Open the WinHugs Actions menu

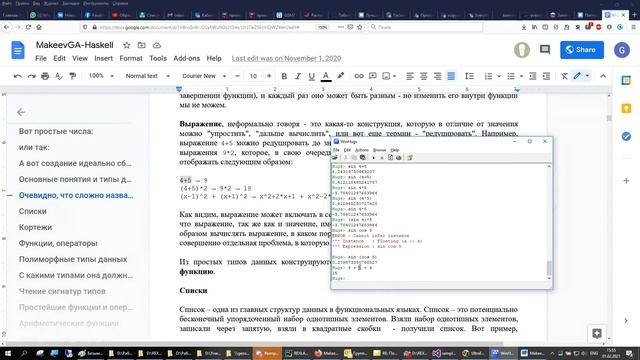pyautogui.click(x=362, y=150)
